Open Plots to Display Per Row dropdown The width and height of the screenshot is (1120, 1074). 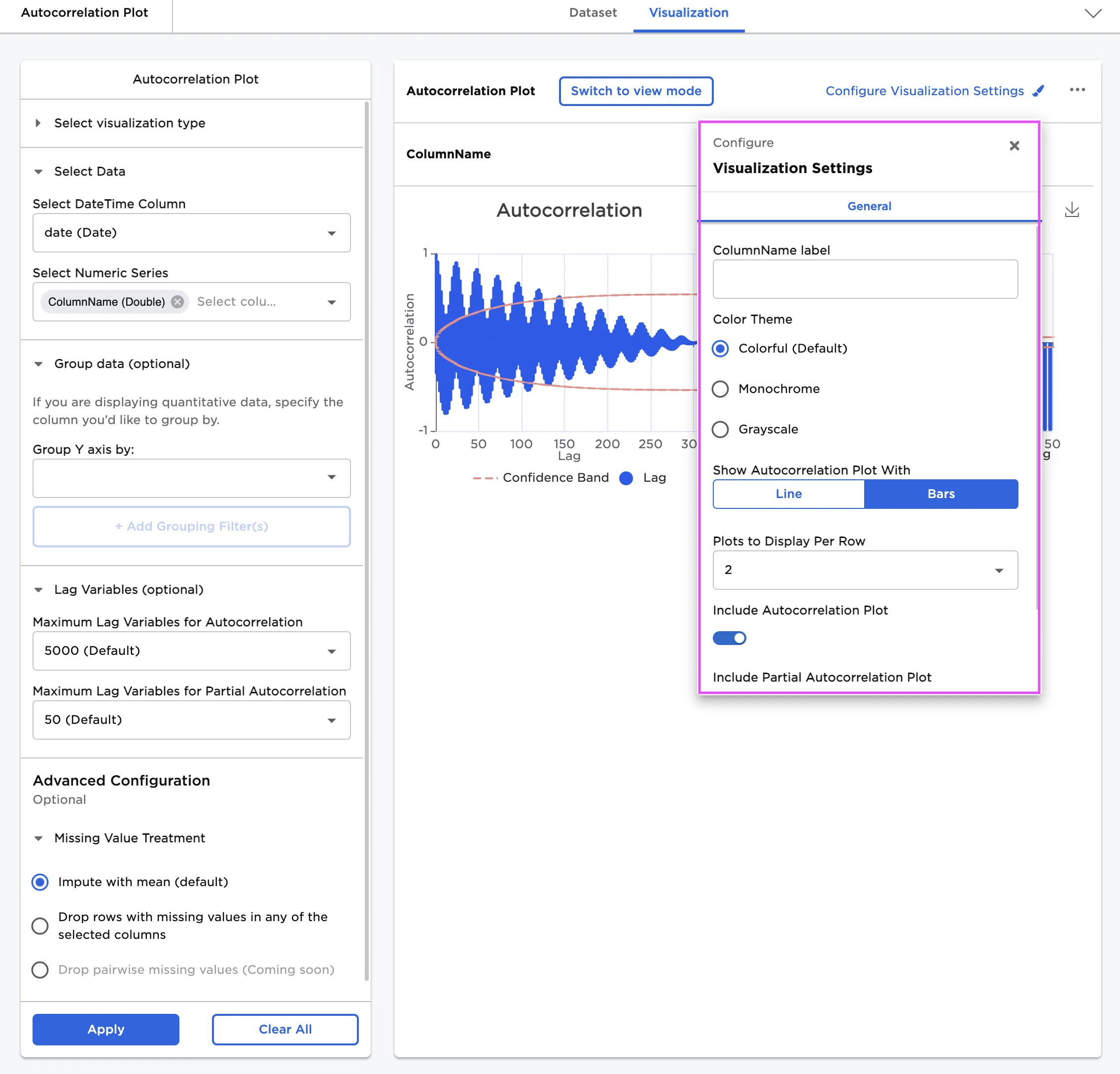pyautogui.click(x=865, y=570)
